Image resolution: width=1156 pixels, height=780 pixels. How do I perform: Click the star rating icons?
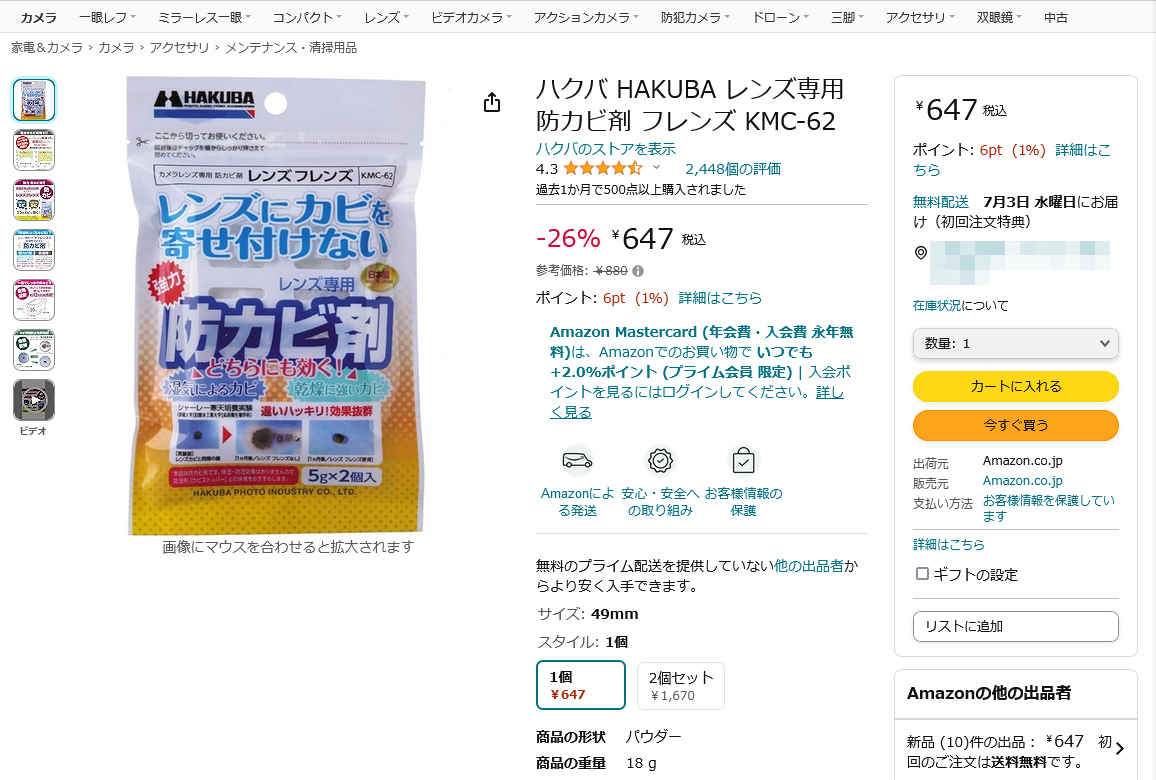(x=602, y=169)
